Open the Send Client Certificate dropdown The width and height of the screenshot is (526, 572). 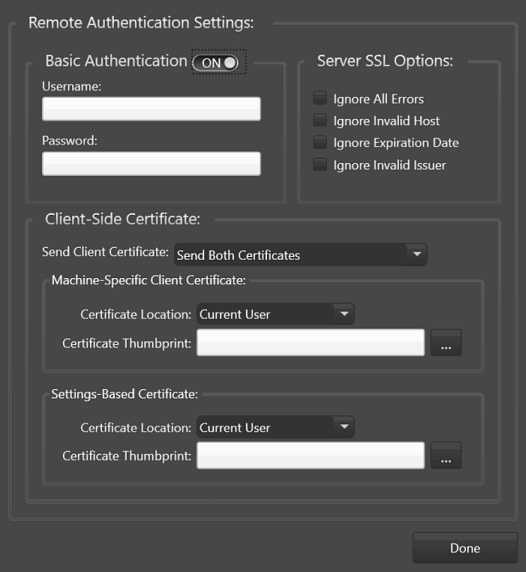pyautogui.click(x=301, y=255)
